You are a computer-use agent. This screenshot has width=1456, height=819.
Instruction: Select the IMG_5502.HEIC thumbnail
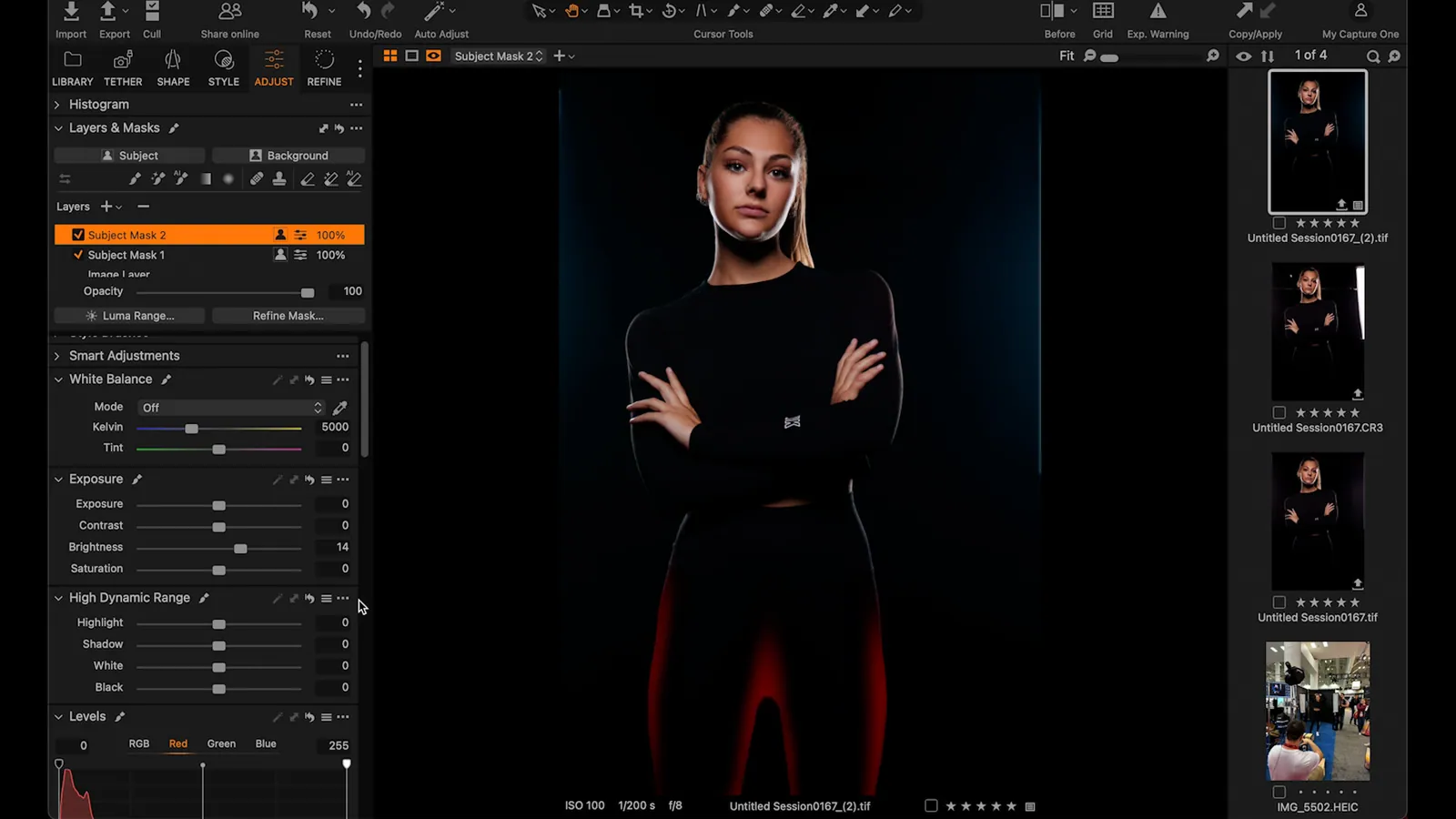point(1318,711)
